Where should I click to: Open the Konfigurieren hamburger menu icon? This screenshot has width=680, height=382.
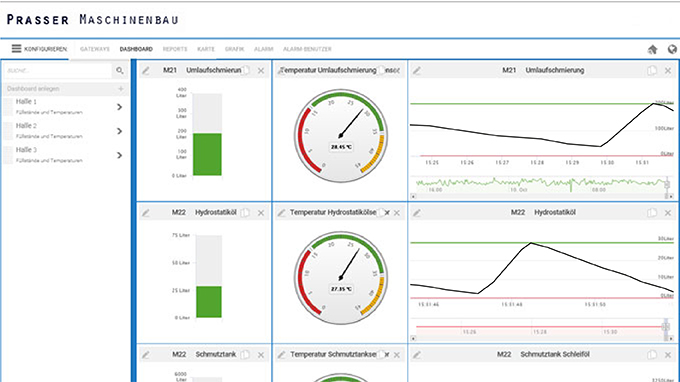(x=16, y=49)
